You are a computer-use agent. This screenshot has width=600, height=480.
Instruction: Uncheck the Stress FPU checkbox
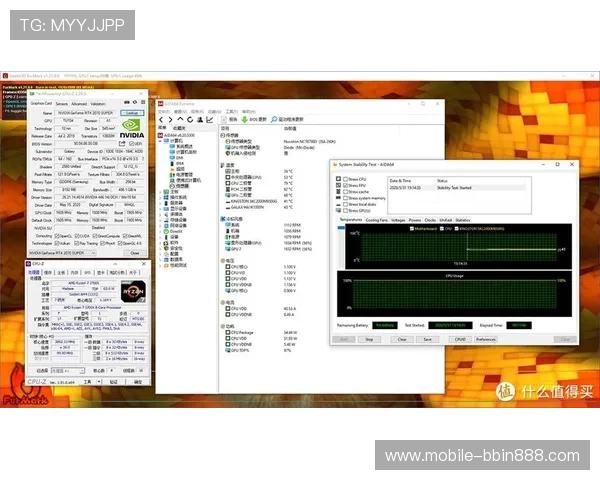[x=345, y=185]
